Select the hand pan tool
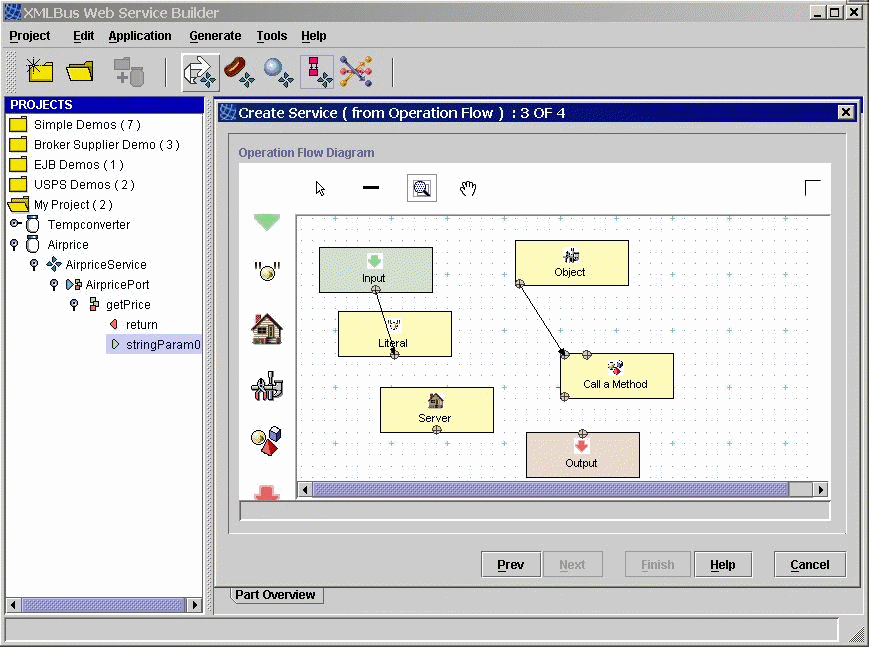 [x=467, y=188]
